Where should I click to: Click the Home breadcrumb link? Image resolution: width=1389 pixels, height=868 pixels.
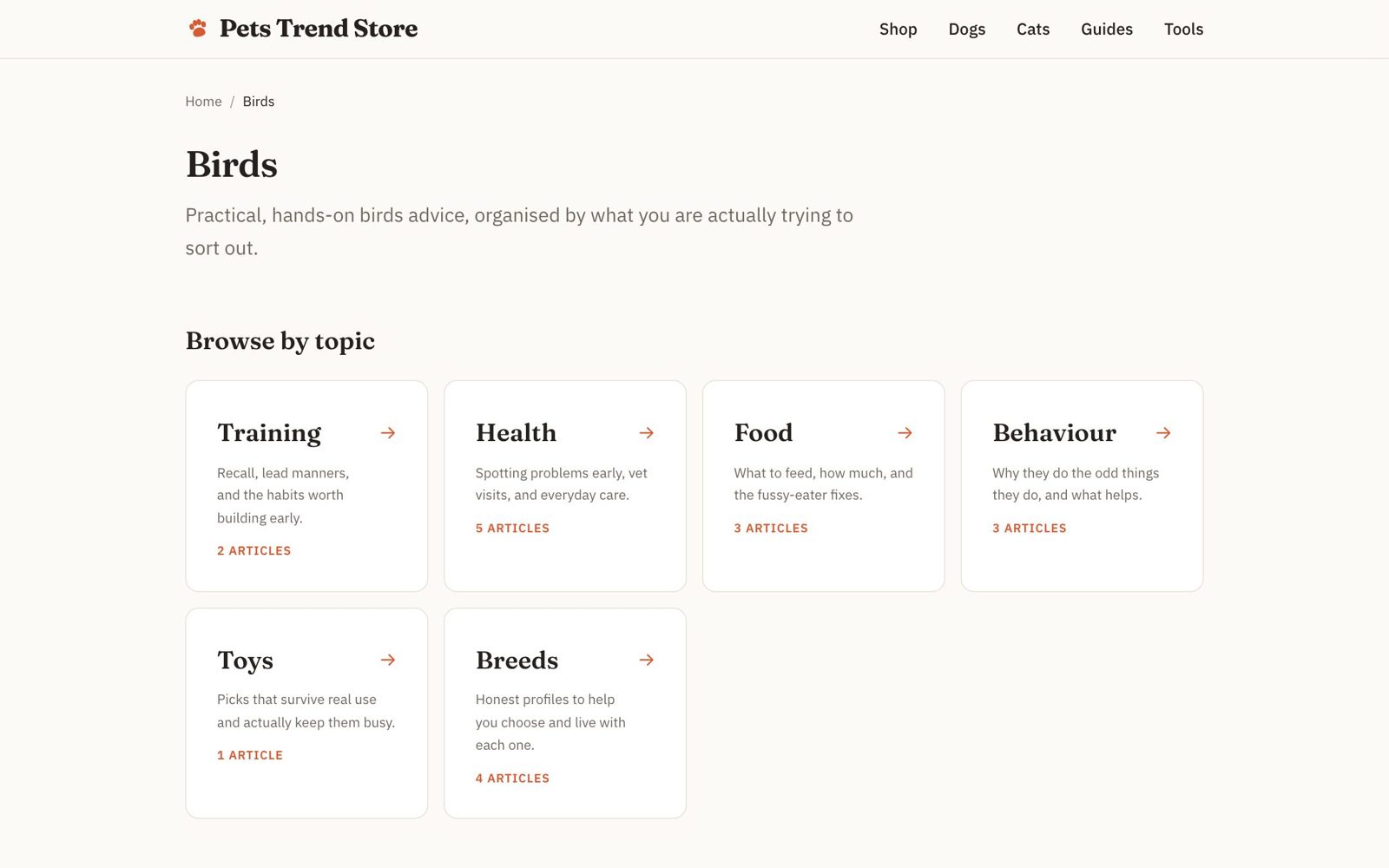[x=203, y=102]
